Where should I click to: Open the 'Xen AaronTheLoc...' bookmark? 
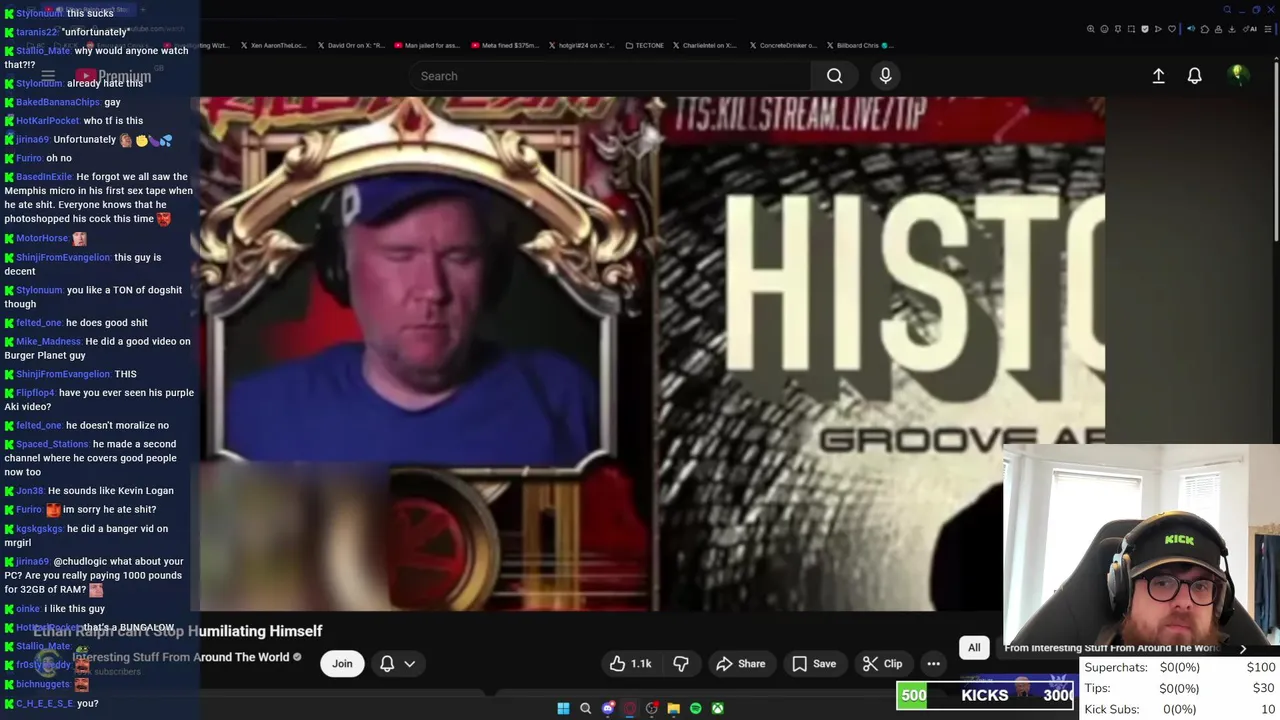[x=272, y=45]
